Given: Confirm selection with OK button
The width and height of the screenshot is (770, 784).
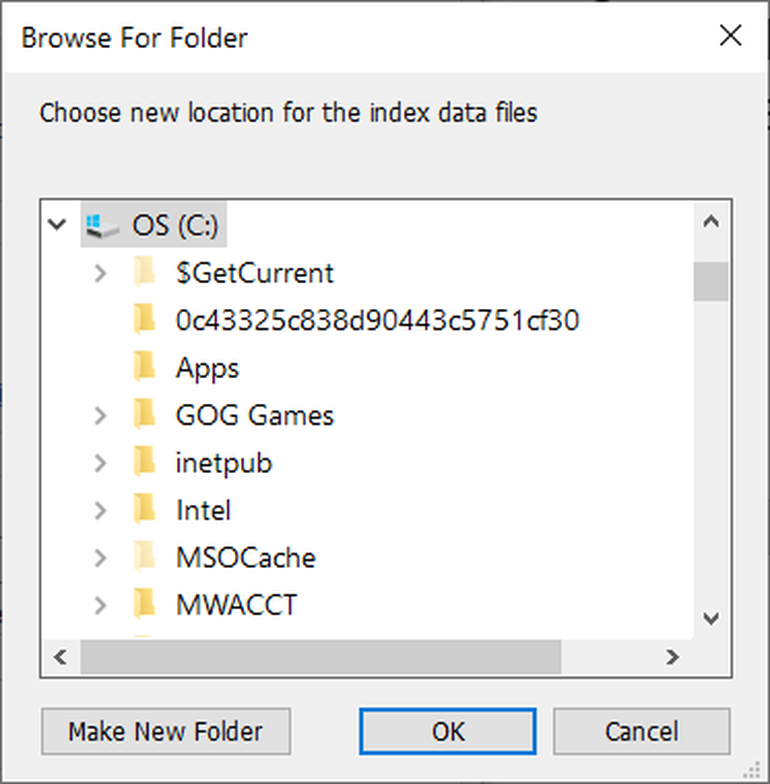Looking at the screenshot, I should 448,731.
